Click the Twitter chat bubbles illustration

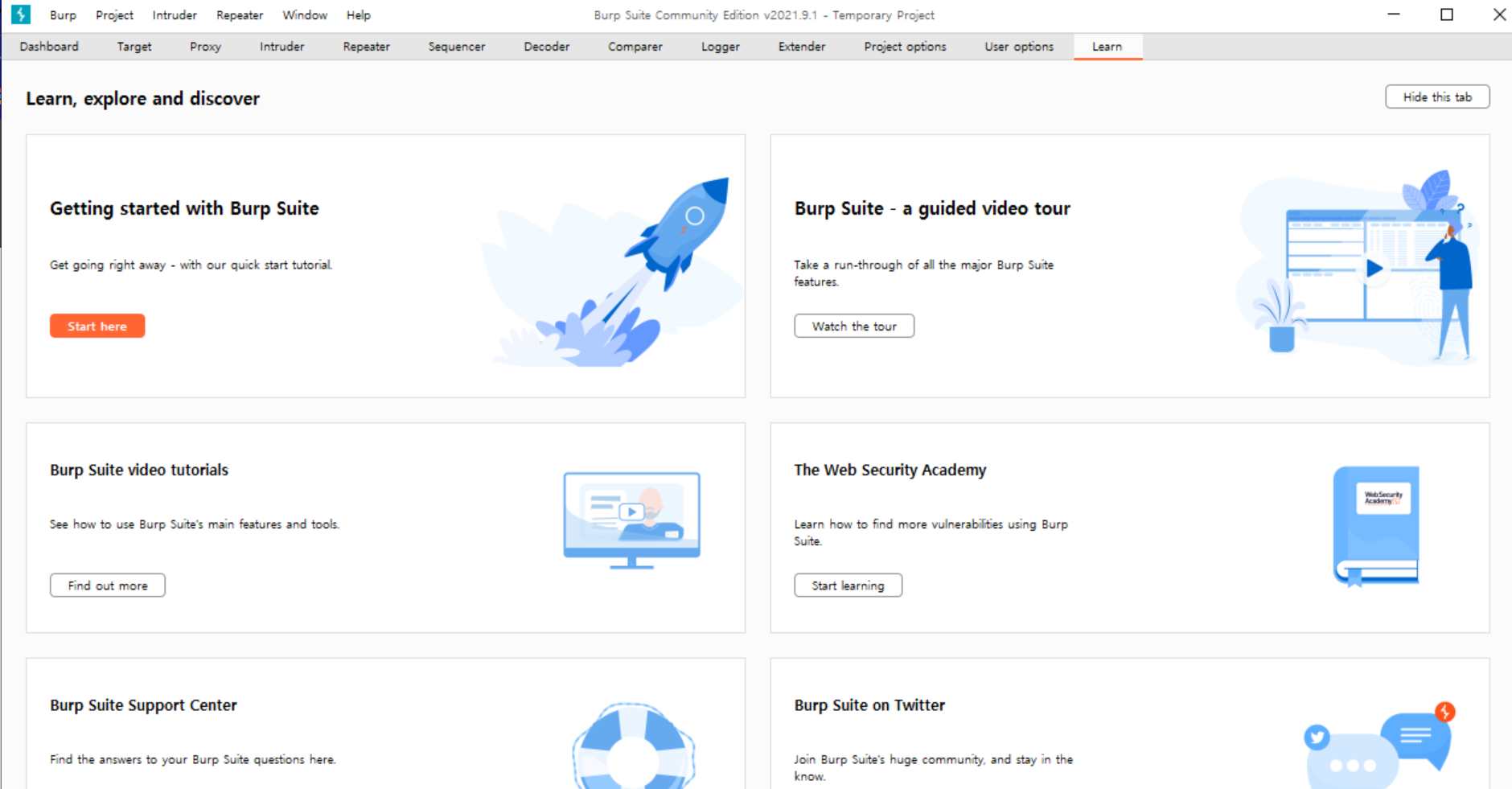(x=1379, y=745)
